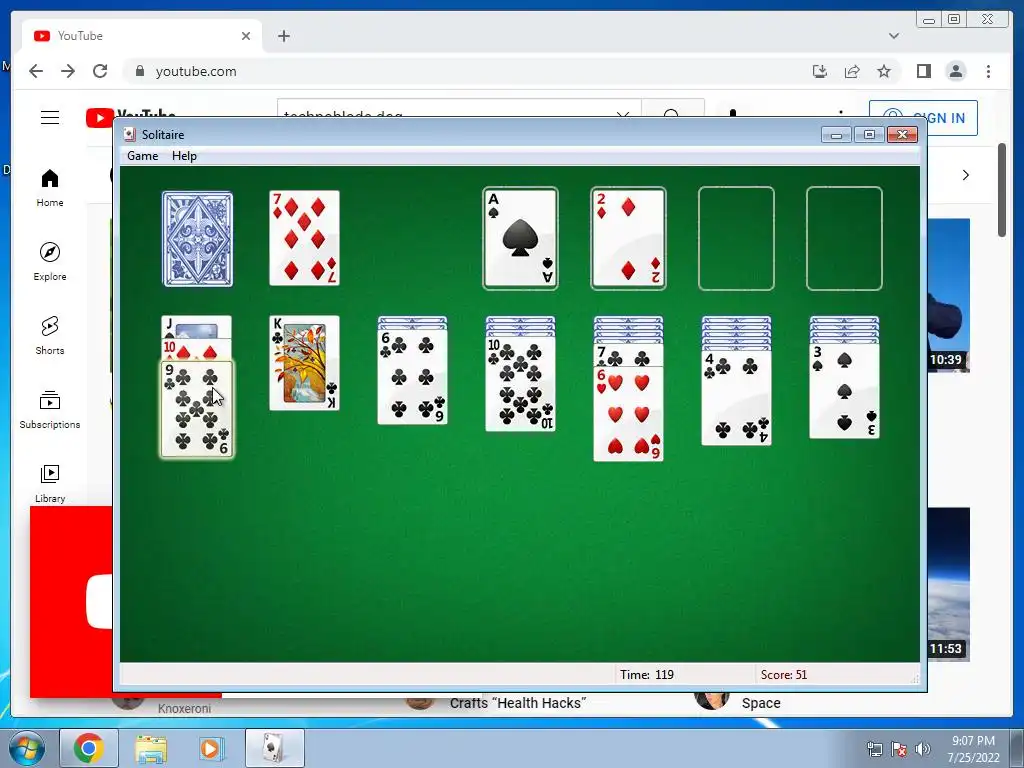Viewport: 1024px width, 768px height.
Task: Click the Solitaire title bar icon
Action: tap(130, 135)
